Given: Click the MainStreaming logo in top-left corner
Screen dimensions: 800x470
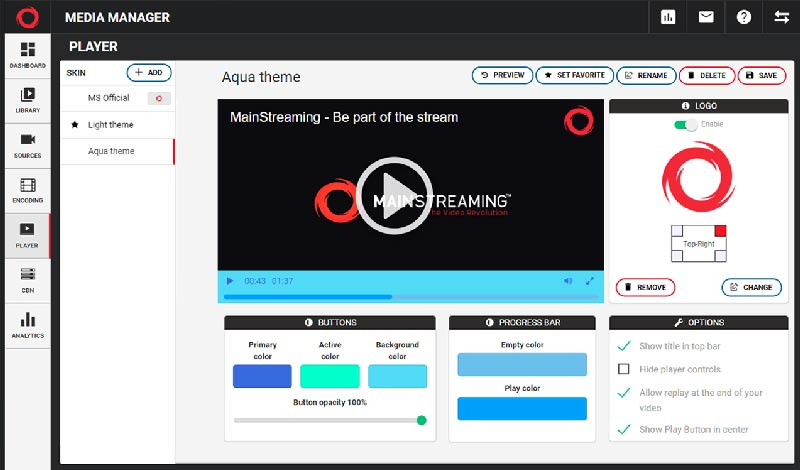Looking at the screenshot, I should (x=27, y=17).
